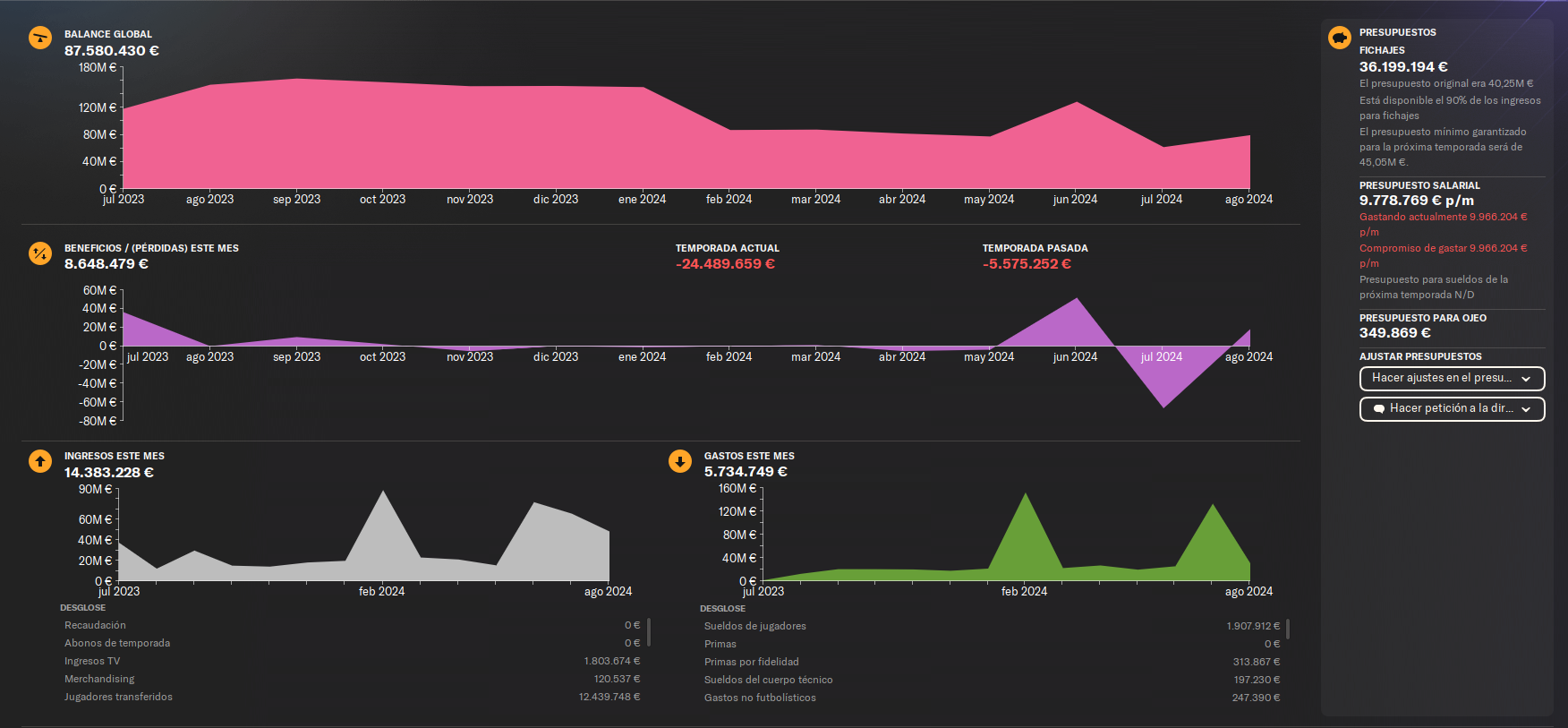Click 'PRESUPUESTO SALARIAL' label
Image resolution: width=1568 pixels, height=728 pixels.
[x=1419, y=185]
